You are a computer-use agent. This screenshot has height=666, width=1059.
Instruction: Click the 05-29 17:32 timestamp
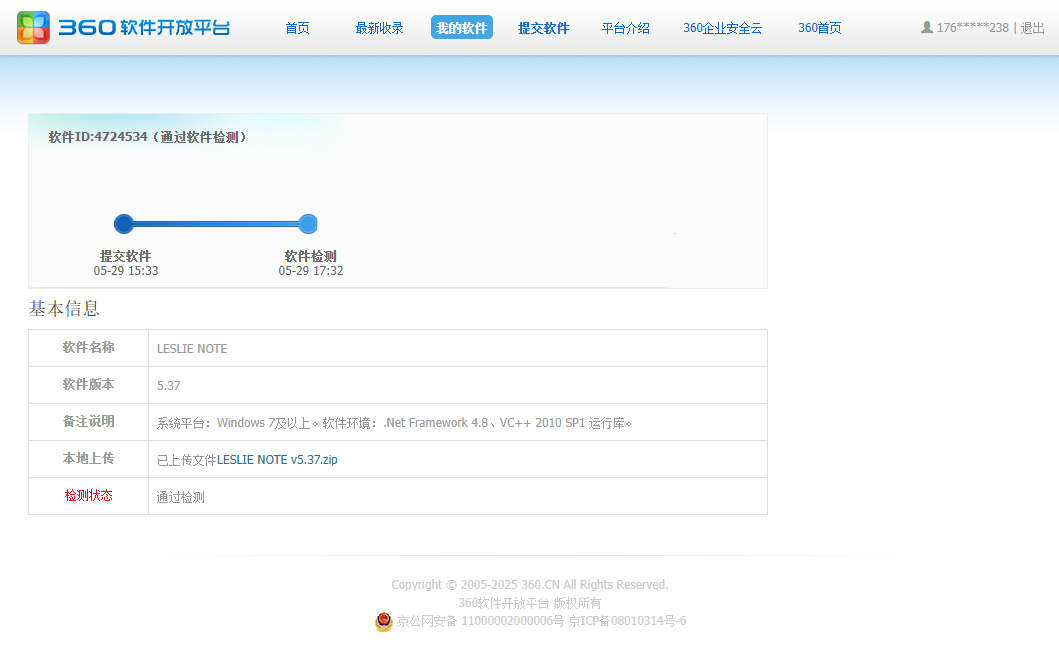[311, 271]
